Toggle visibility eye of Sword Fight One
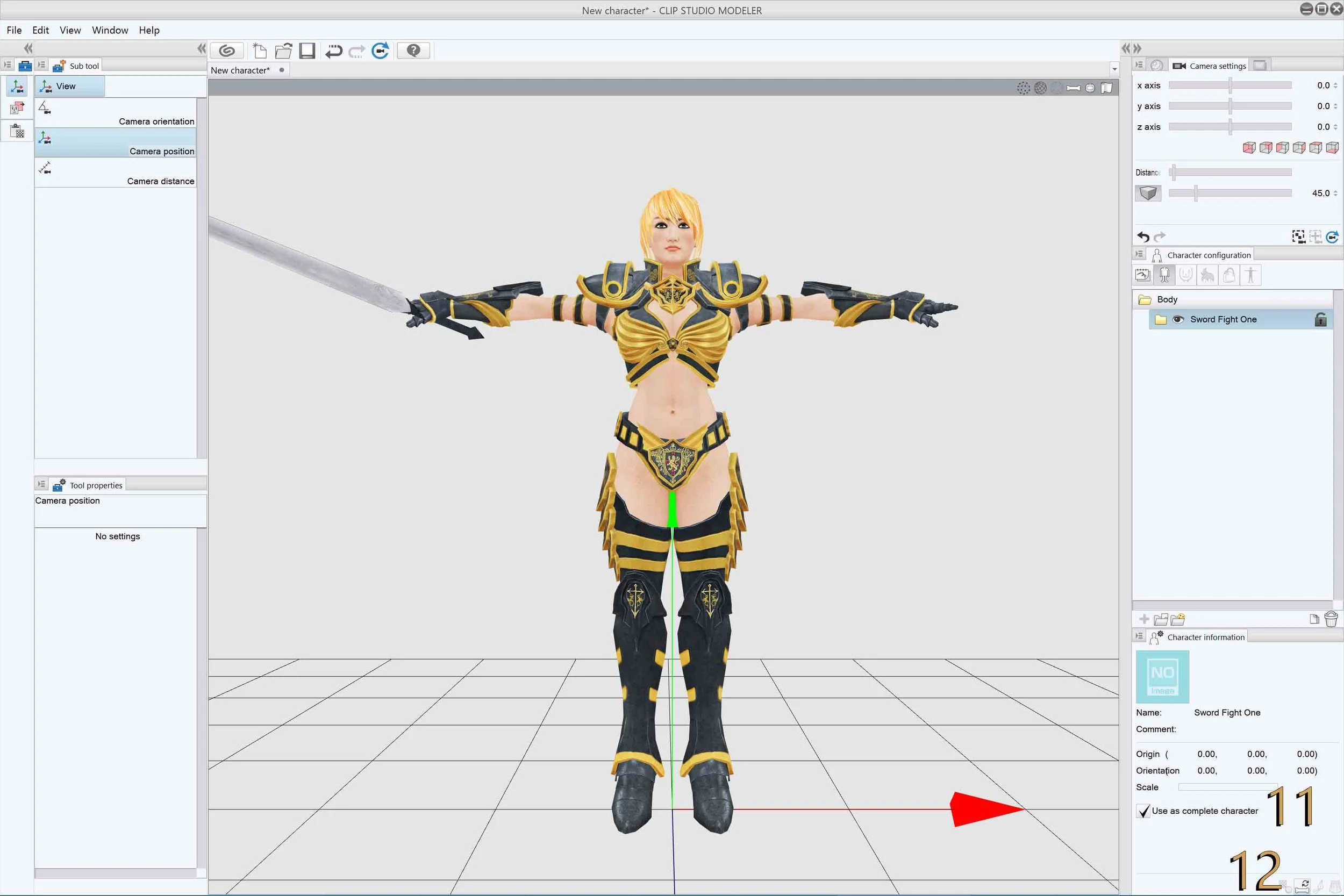 coord(1178,319)
